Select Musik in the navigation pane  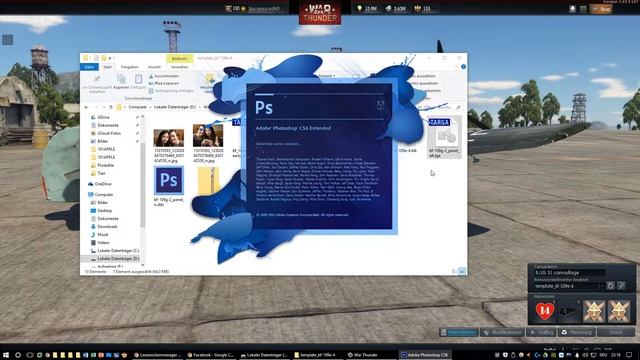tap(103, 235)
